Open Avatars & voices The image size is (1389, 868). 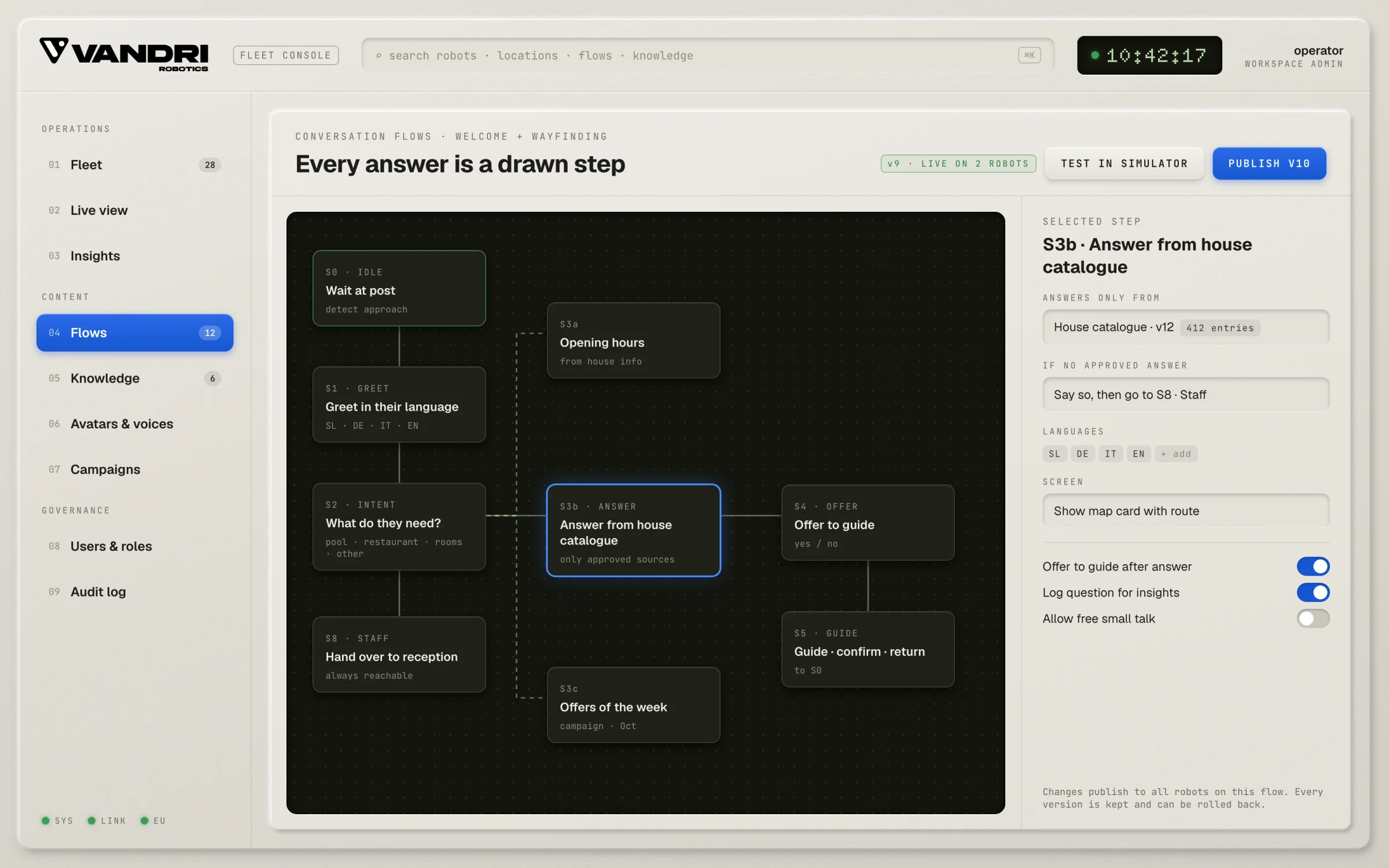pyautogui.click(x=135, y=424)
